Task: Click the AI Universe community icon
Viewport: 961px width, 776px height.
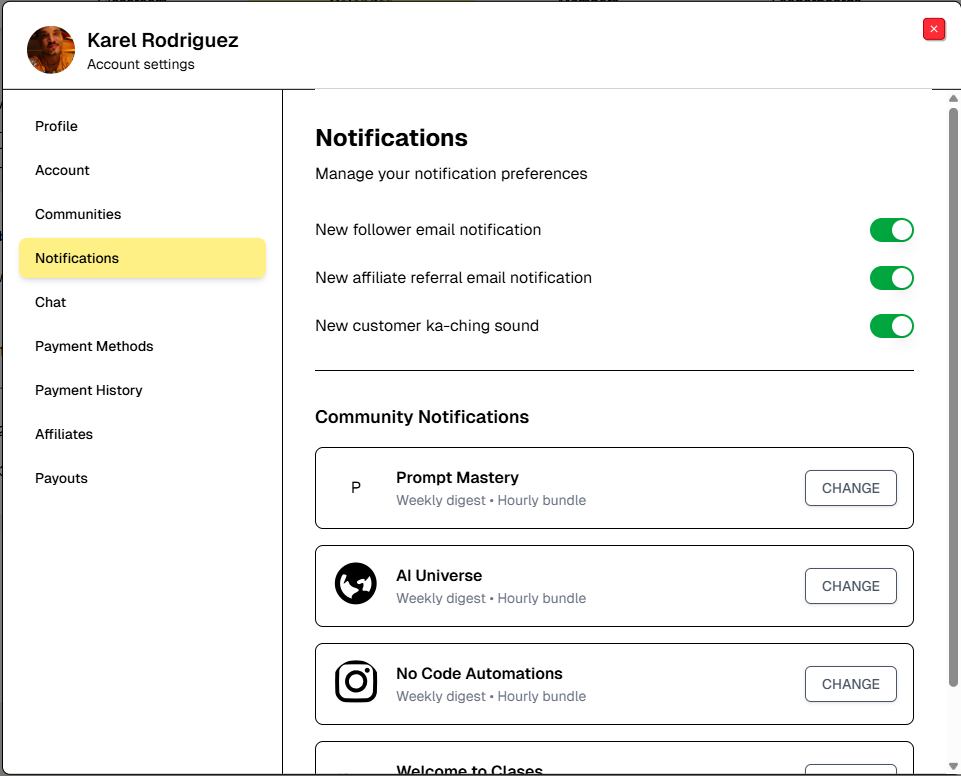Action: point(355,585)
